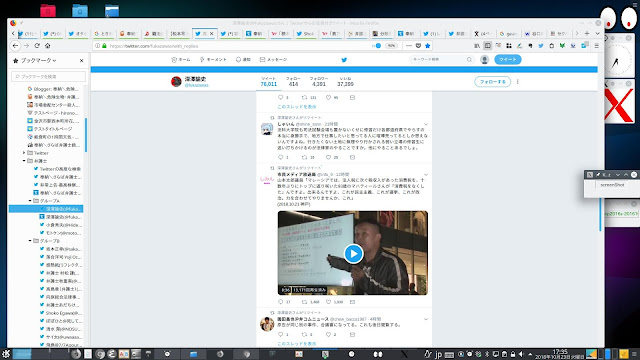Image resolution: width=640 pixels, height=360 pixels.
Task: Toggle the sidebar view toolbar icon
Action: (x=487, y=46)
